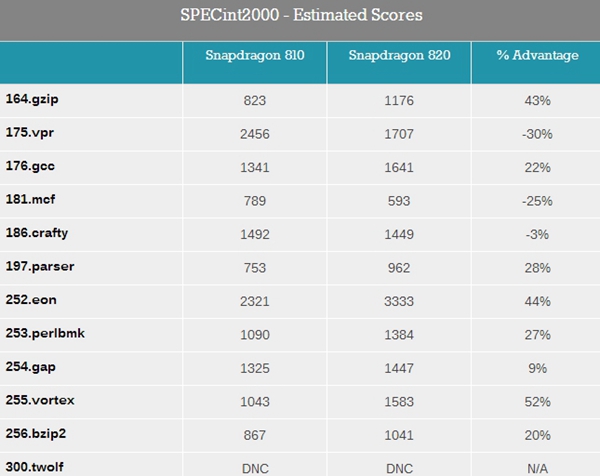The image size is (600, 476).
Task: Click the 300.twolf benchmark name
Action: [31, 466]
